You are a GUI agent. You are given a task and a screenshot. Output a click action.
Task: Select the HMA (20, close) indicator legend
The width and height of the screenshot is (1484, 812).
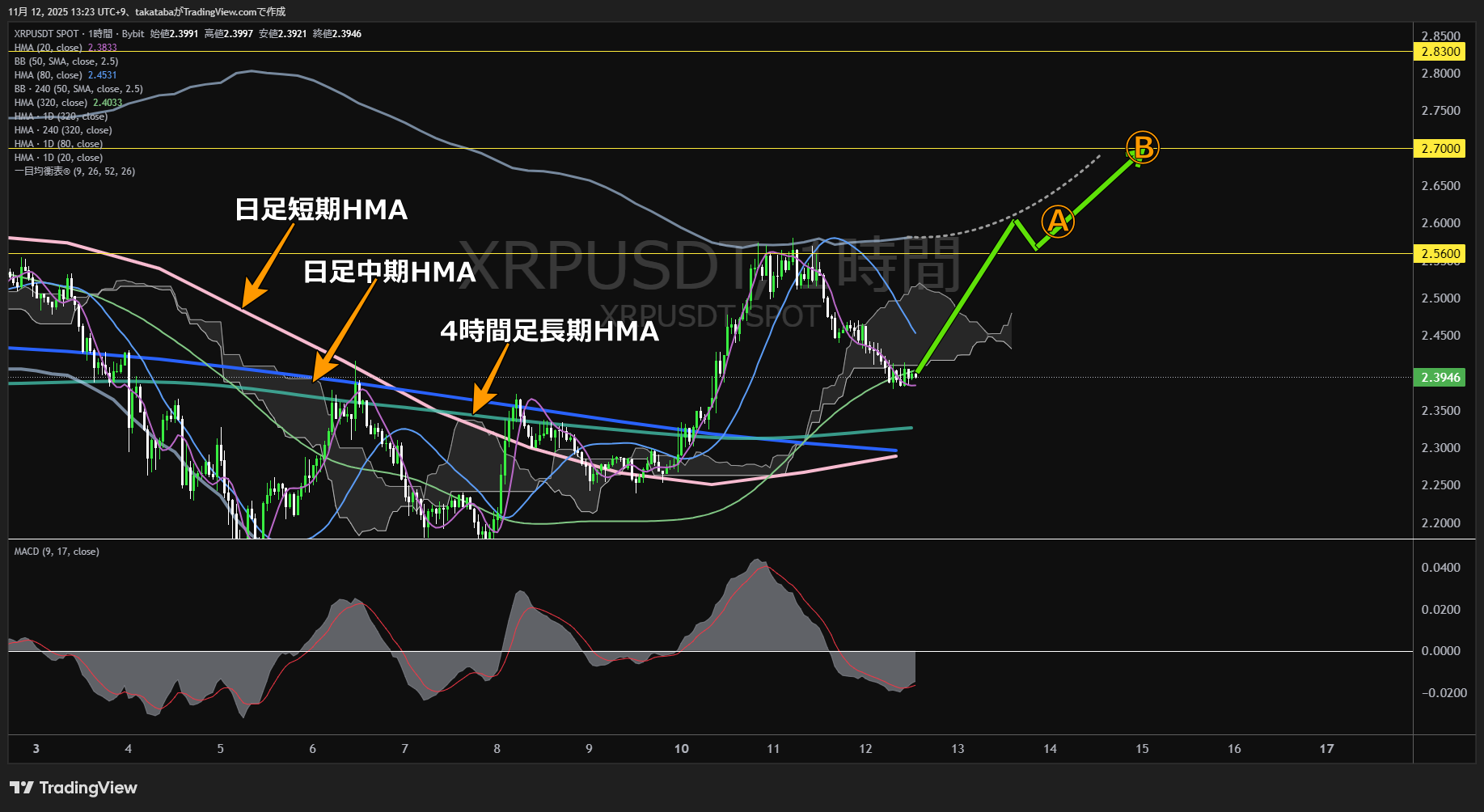pos(66,48)
